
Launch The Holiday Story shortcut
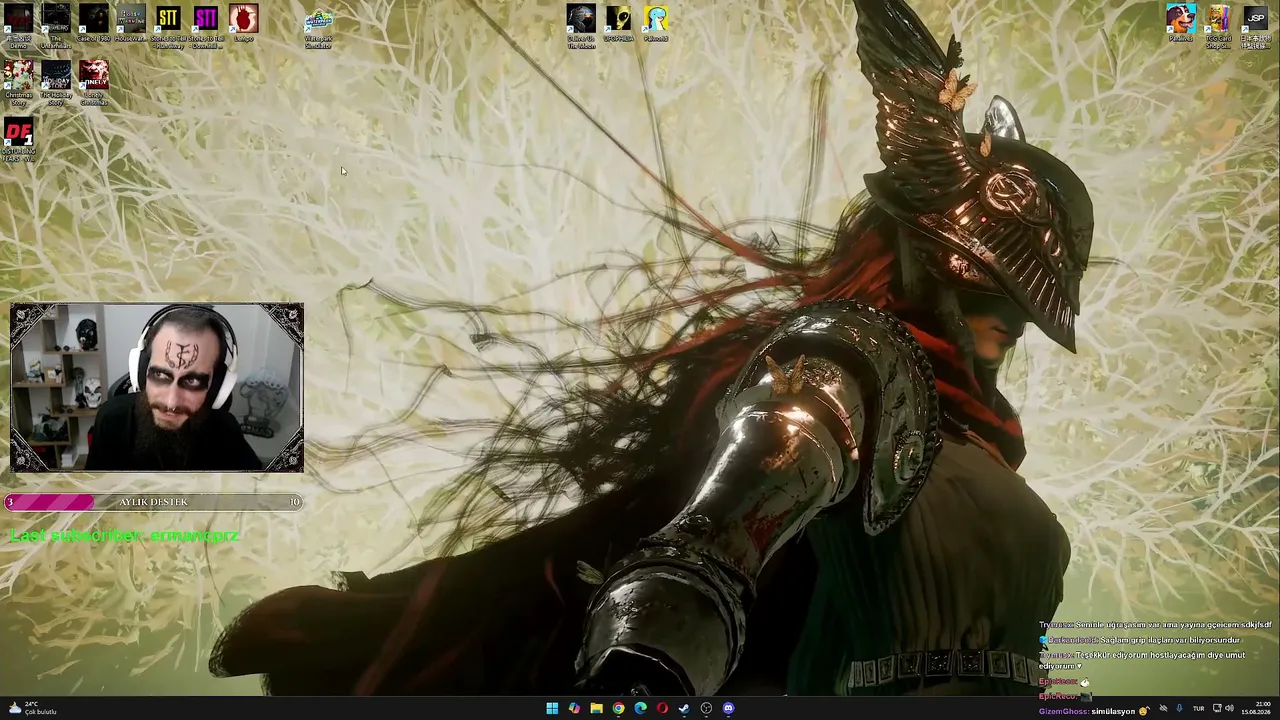point(56,83)
